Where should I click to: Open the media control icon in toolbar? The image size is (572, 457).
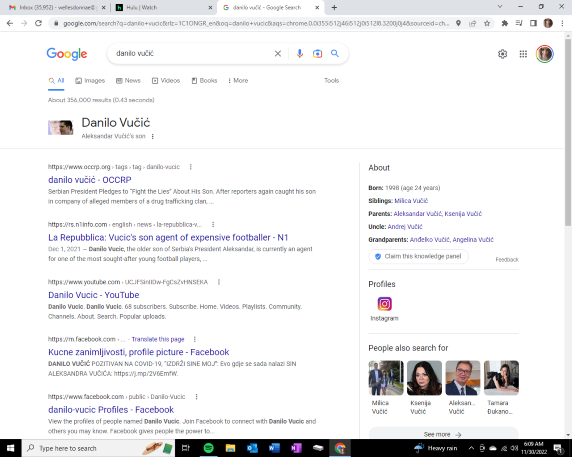coord(519,23)
